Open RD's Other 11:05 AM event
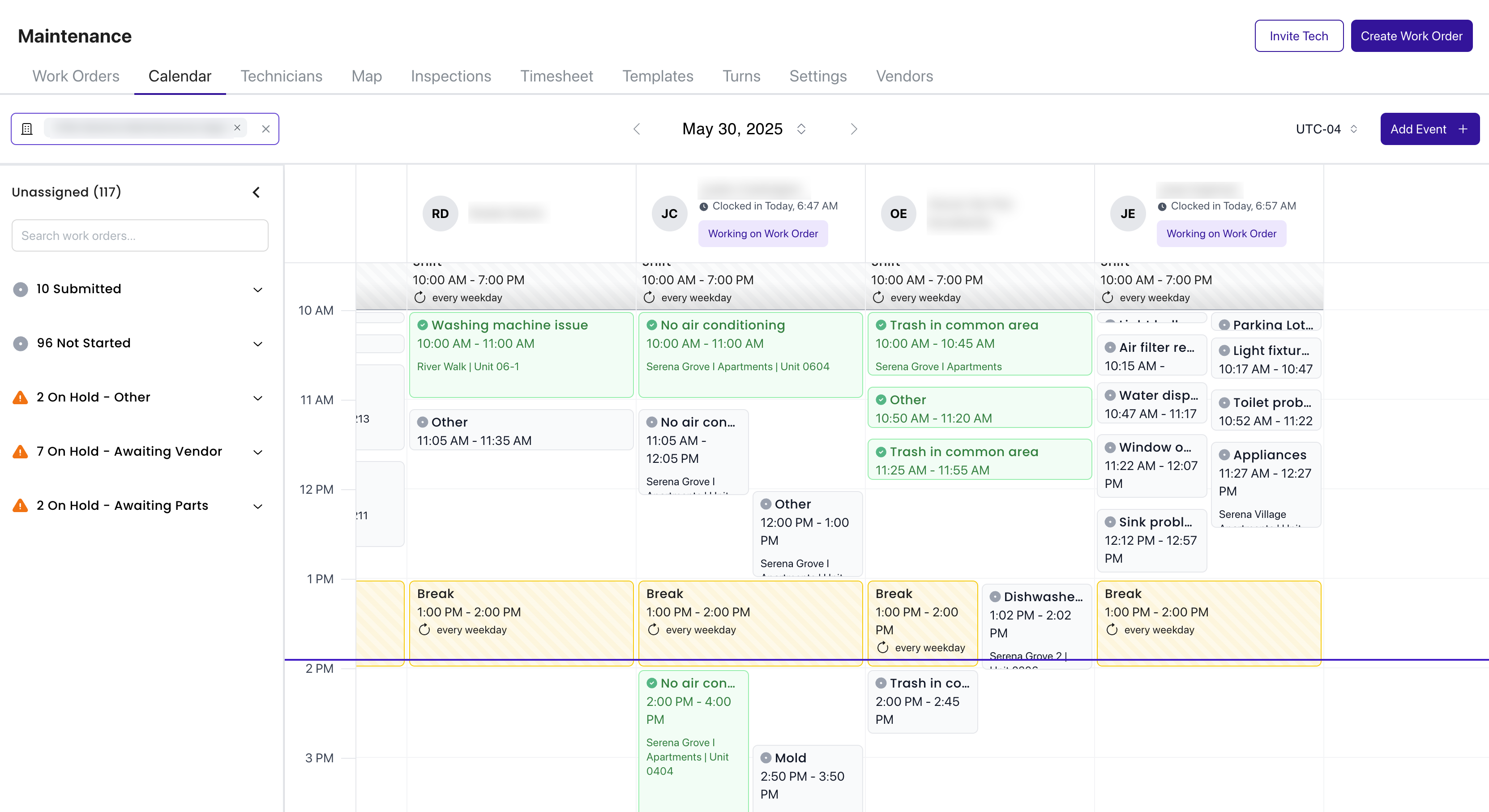 coord(522,430)
